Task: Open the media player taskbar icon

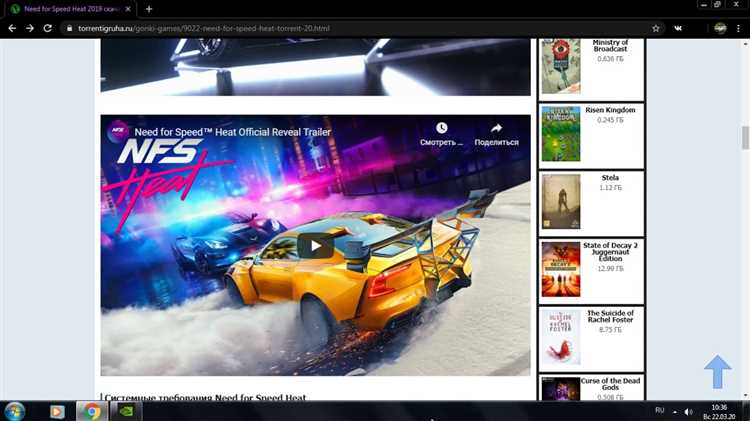Action: click(x=57, y=411)
